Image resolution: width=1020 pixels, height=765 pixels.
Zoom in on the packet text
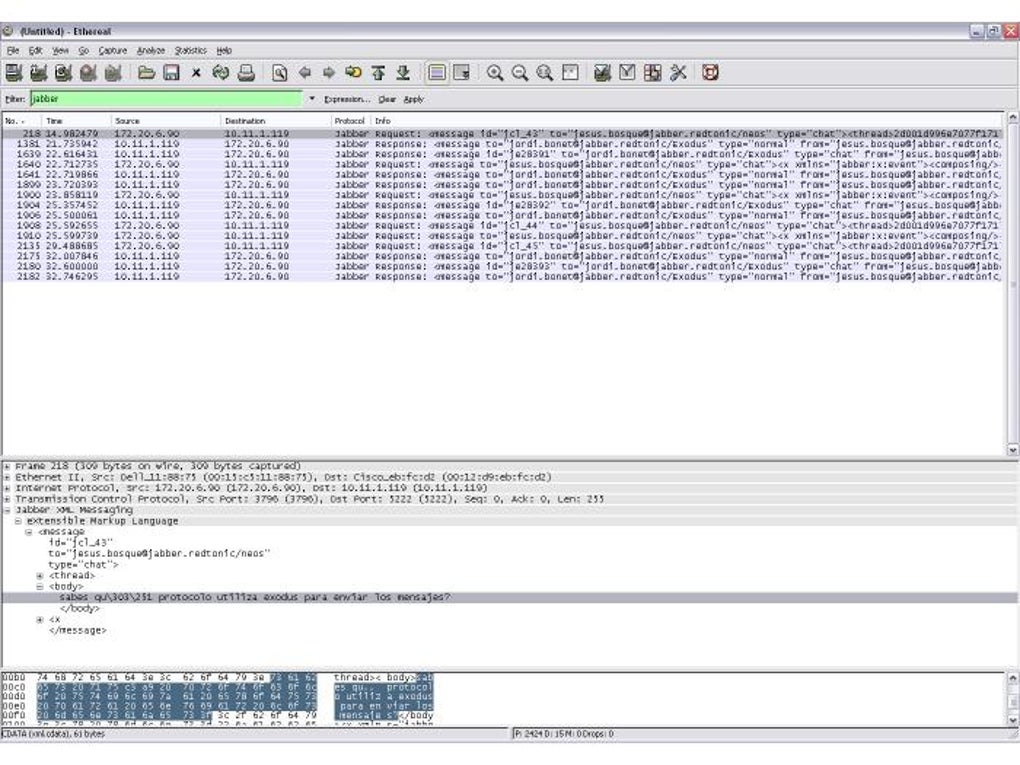coord(495,73)
